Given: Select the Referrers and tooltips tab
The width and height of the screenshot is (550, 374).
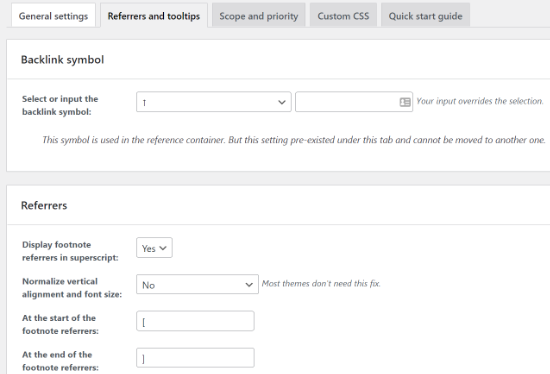Looking at the screenshot, I should click(154, 16).
